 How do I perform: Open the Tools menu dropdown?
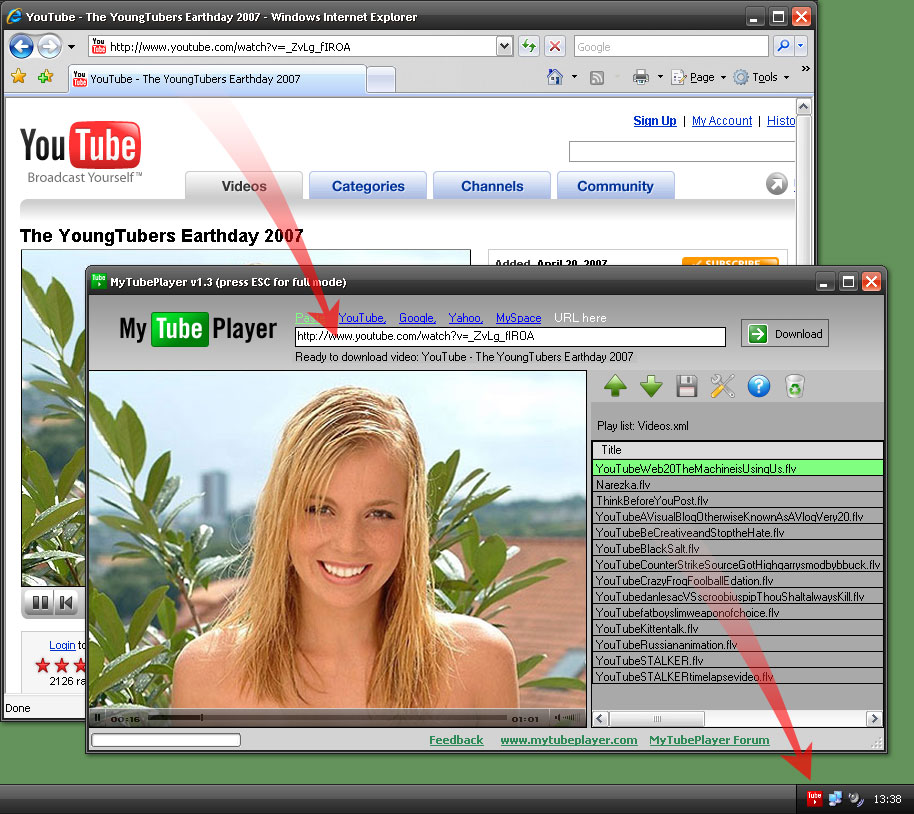pyautogui.click(x=762, y=77)
